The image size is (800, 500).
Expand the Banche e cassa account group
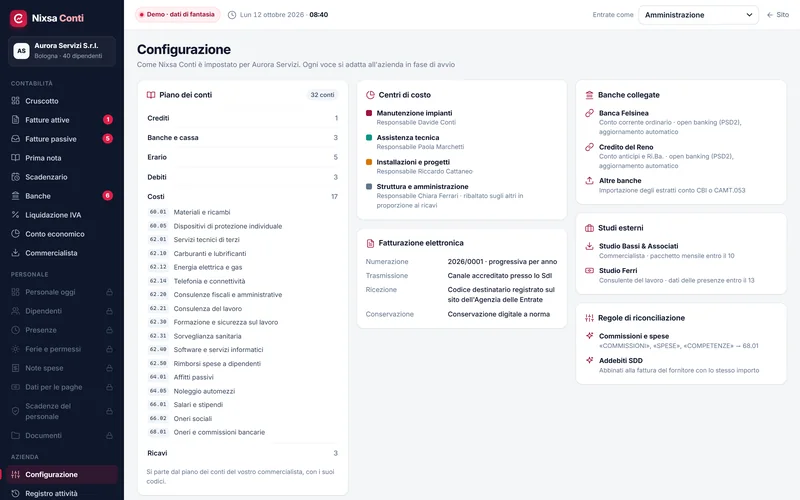[x=242, y=137]
